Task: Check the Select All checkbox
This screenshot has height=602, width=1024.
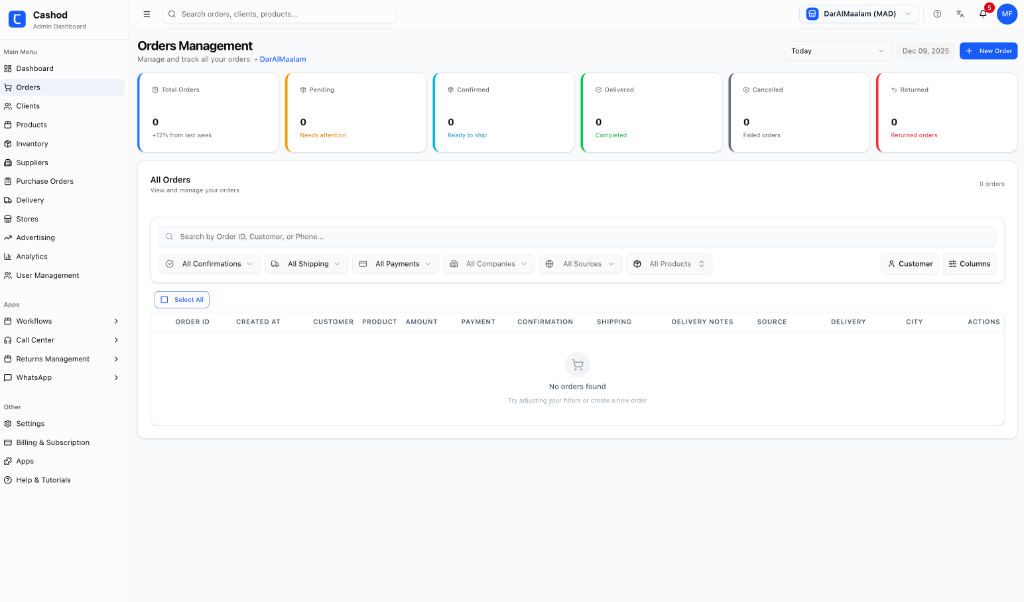Action: [164, 299]
